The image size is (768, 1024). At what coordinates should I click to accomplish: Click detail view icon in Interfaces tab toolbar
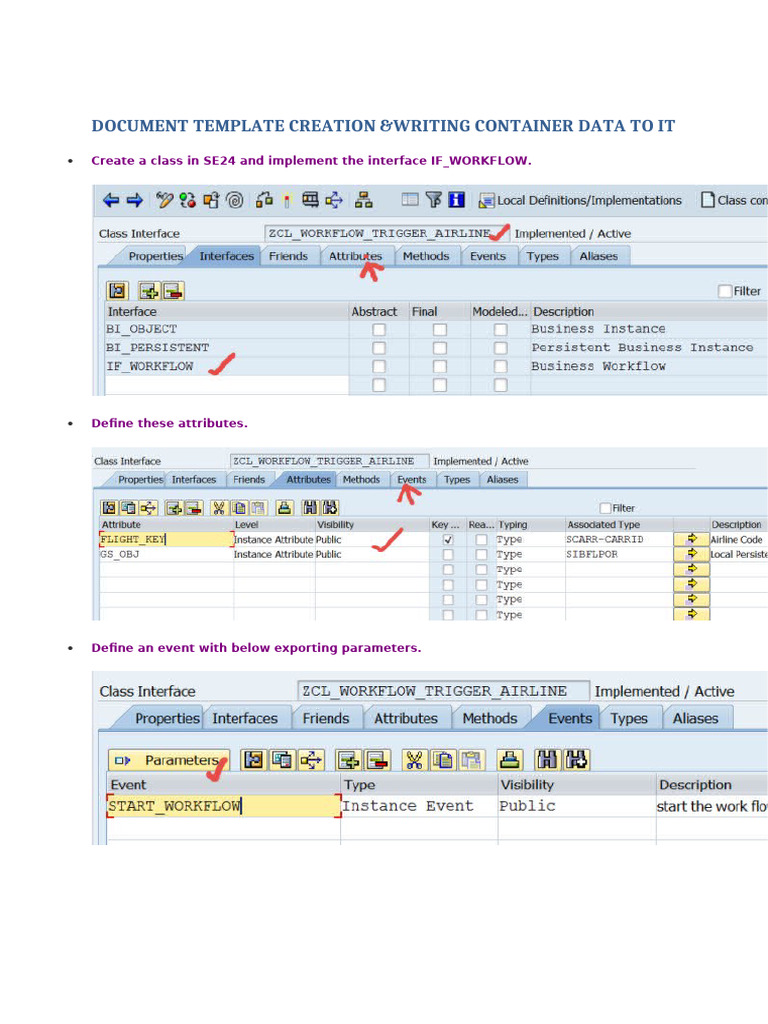coord(118,291)
